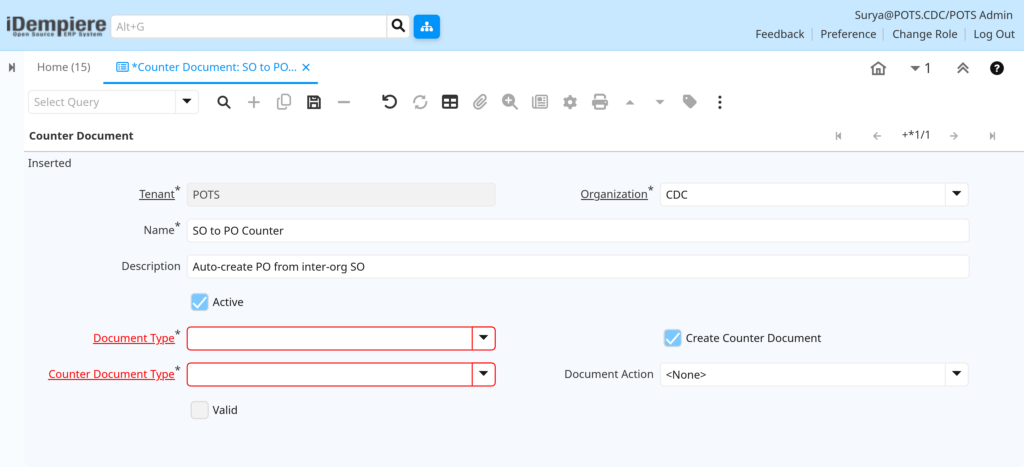Undo changes with the undo arrow icon
This screenshot has height=467, width=1024.
[x=390, y=102]
